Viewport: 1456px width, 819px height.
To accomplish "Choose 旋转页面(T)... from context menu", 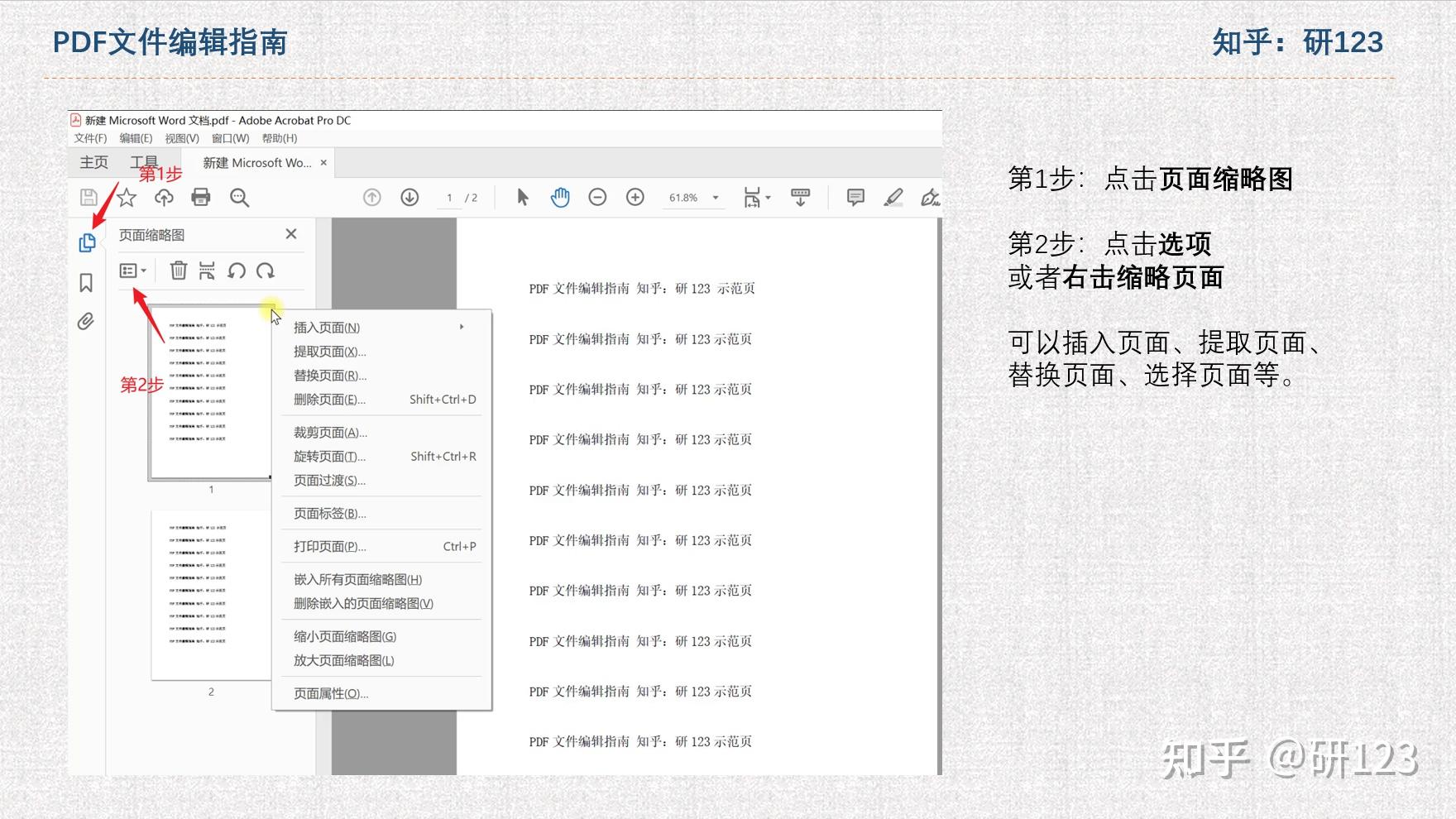I will 381,457.
